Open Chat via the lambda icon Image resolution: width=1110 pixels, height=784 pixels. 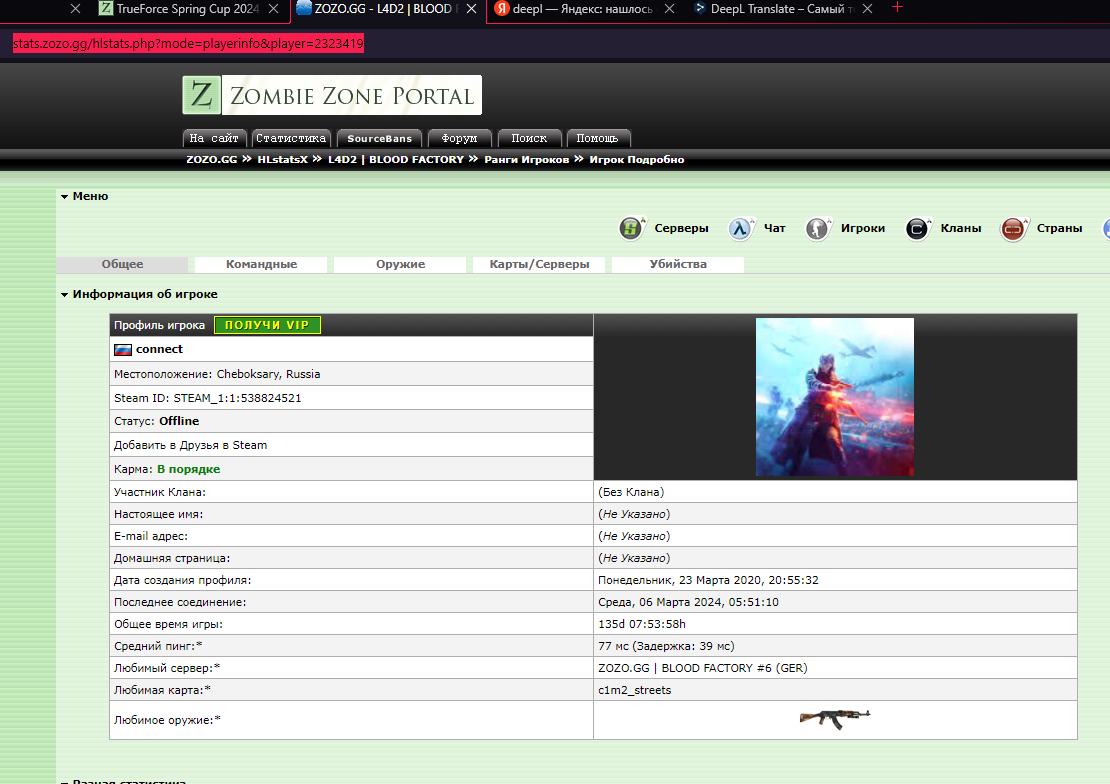740,229
